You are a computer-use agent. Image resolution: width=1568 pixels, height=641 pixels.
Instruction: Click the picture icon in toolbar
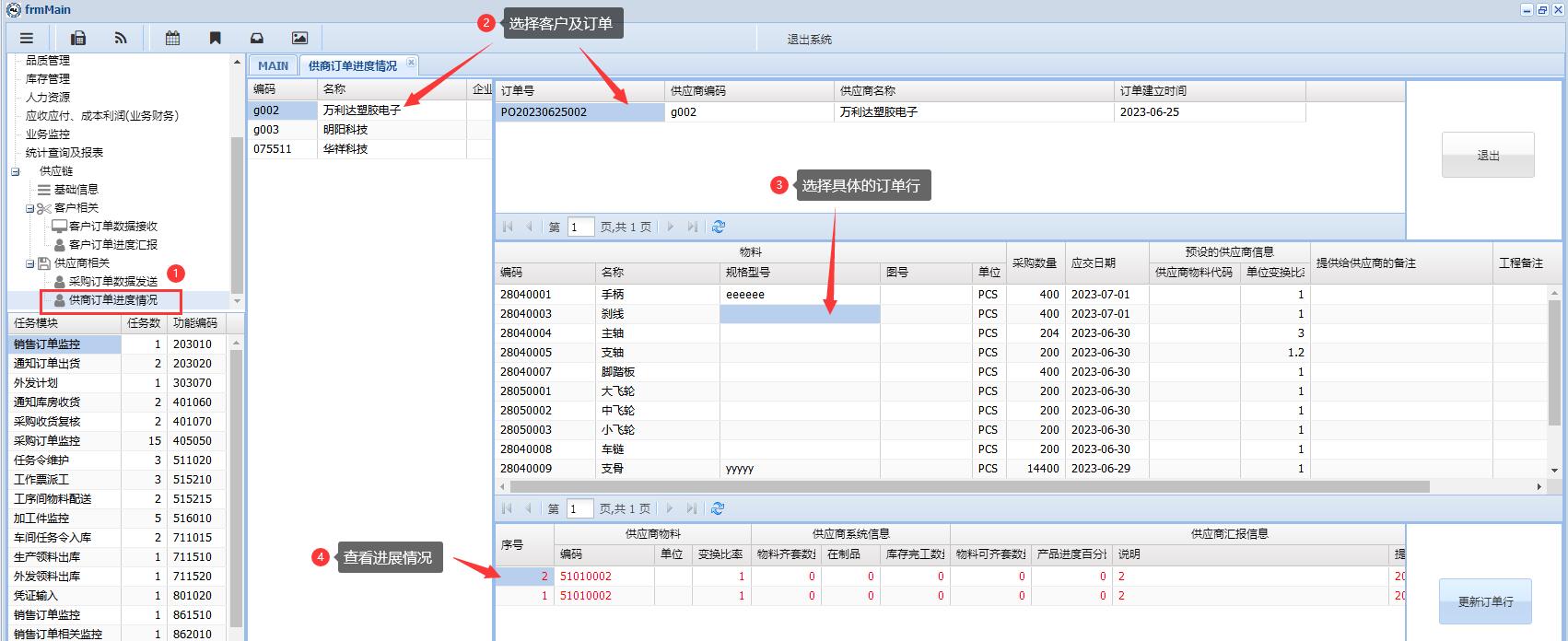[299, 38]
